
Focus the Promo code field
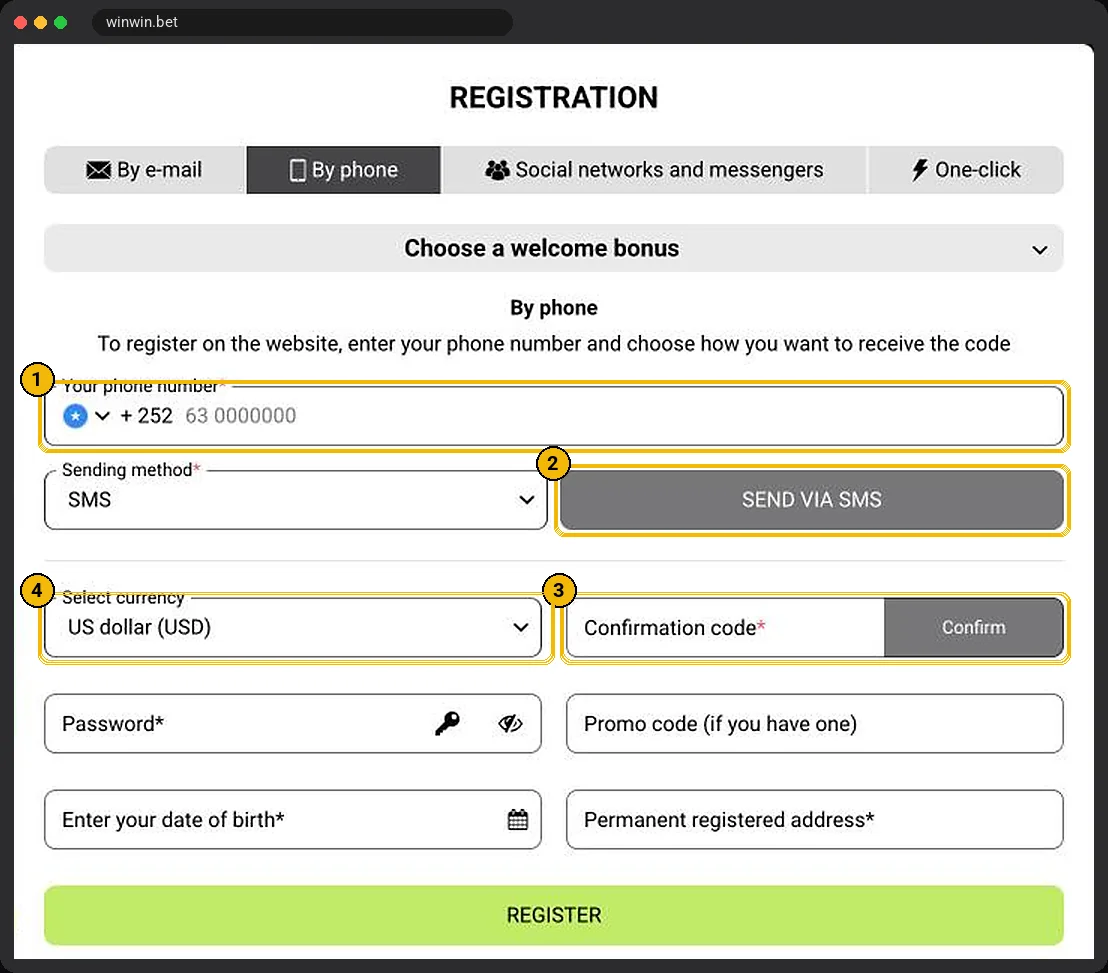coord(815,724)
